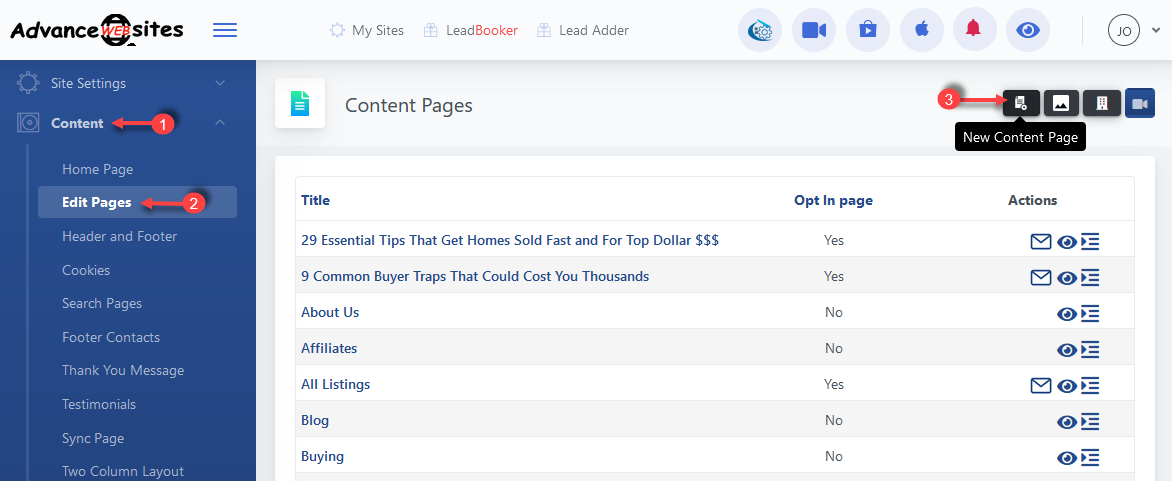Click the New Content Page icon
The width and height of the screenshot is (1172, 481).
coord(1021,103)
